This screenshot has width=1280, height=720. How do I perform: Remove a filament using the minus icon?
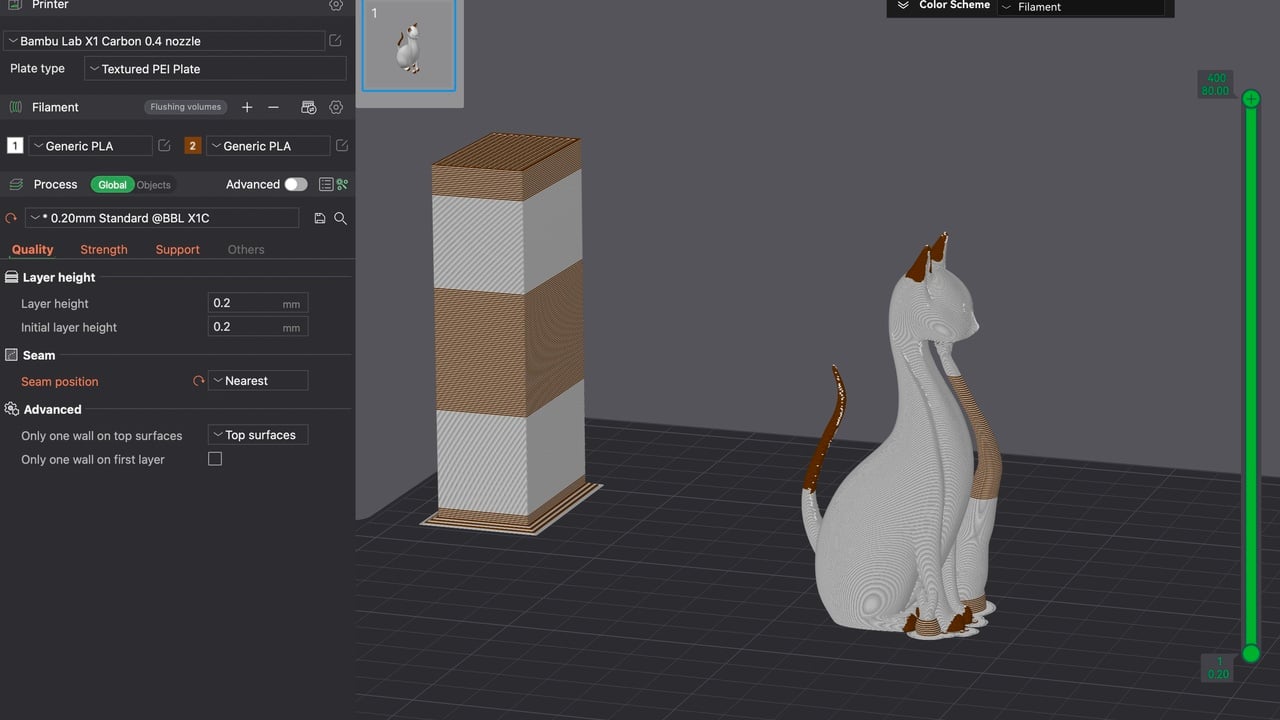click(273, 107)
